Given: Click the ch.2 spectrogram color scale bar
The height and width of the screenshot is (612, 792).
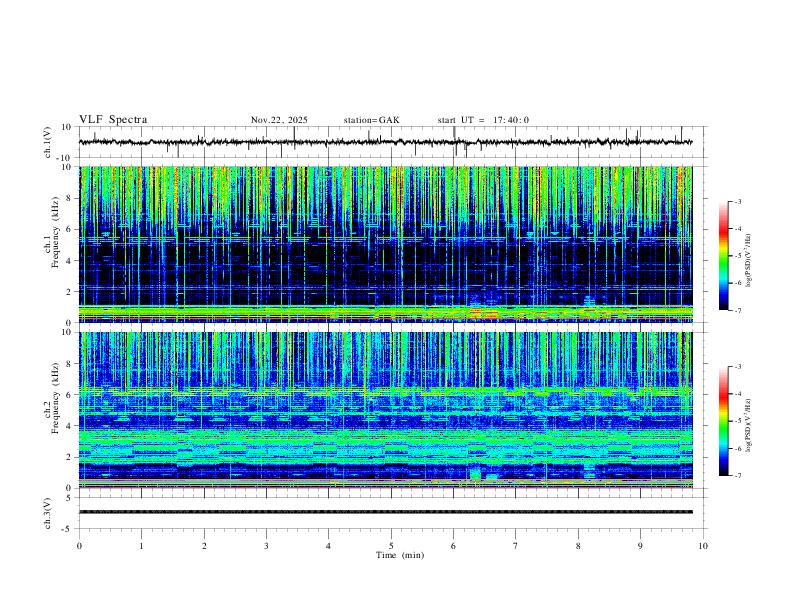Looking at the screenshot, I should [x=723, y=421].
